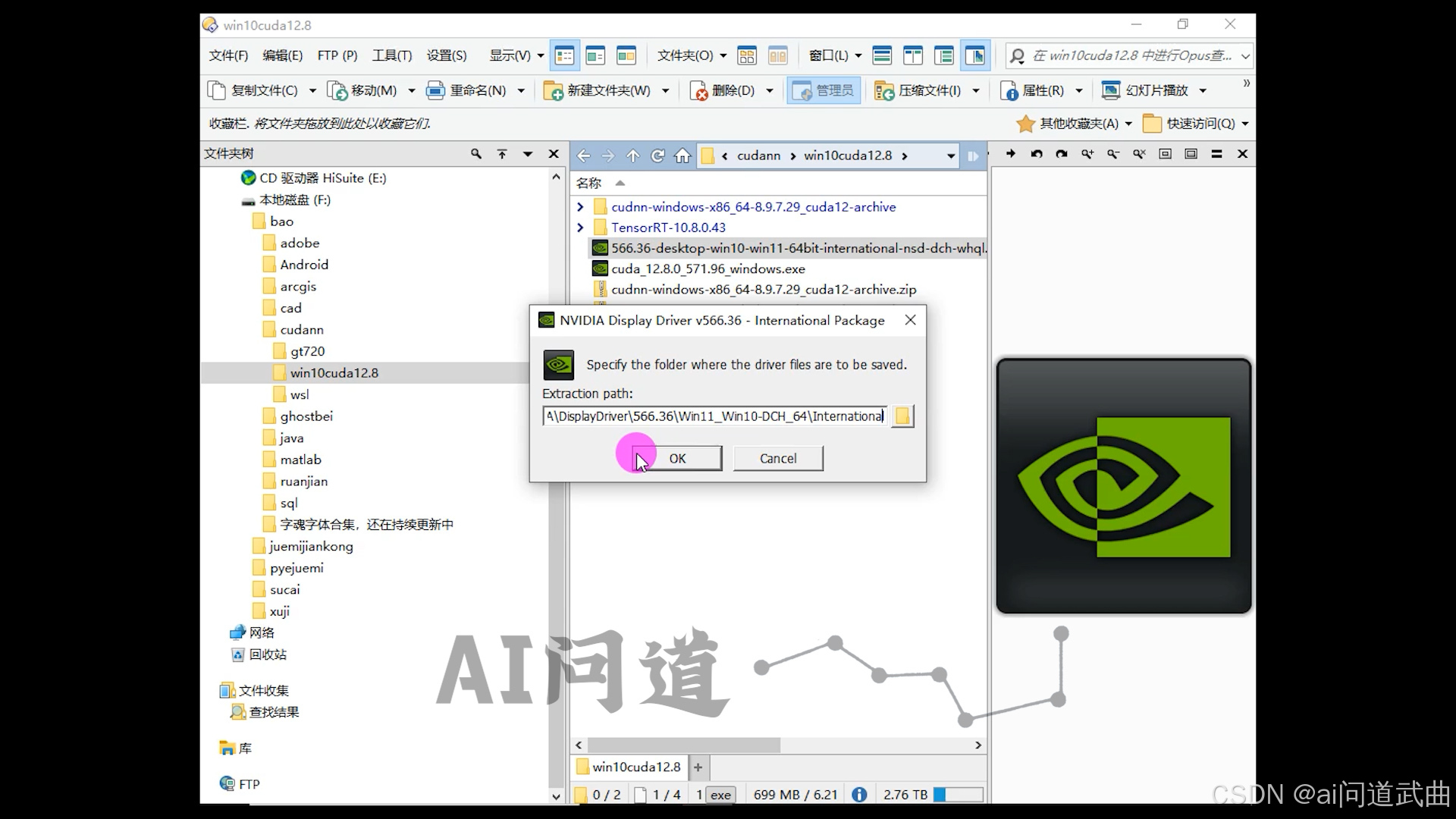Open the 工具(T) menu
Image resolution: width=1456 pixels, height=819 pixels.
pos(391,55)
